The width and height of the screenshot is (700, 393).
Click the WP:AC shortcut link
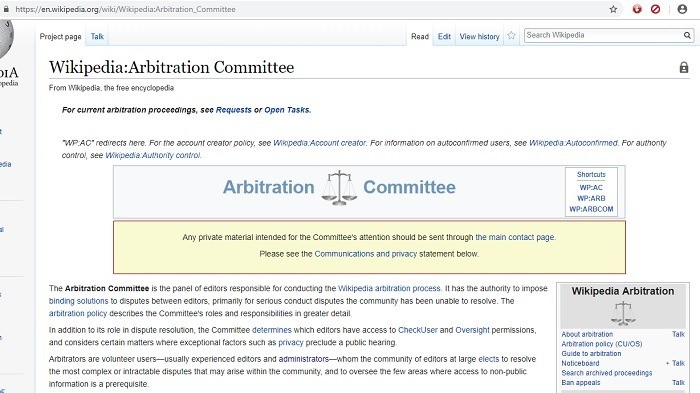tap(591, 188)
